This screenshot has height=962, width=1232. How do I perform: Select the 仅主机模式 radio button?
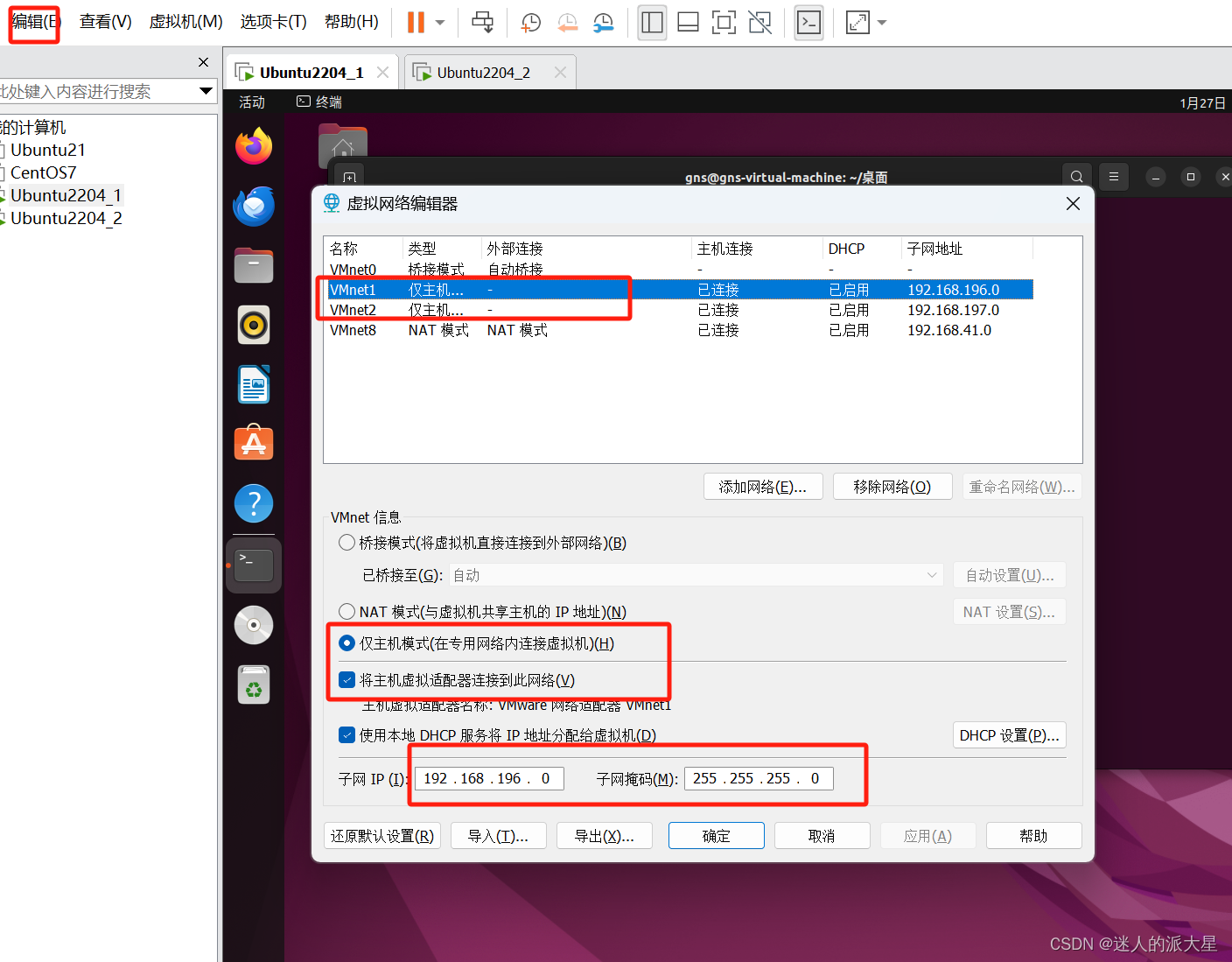tap(347, 643)
